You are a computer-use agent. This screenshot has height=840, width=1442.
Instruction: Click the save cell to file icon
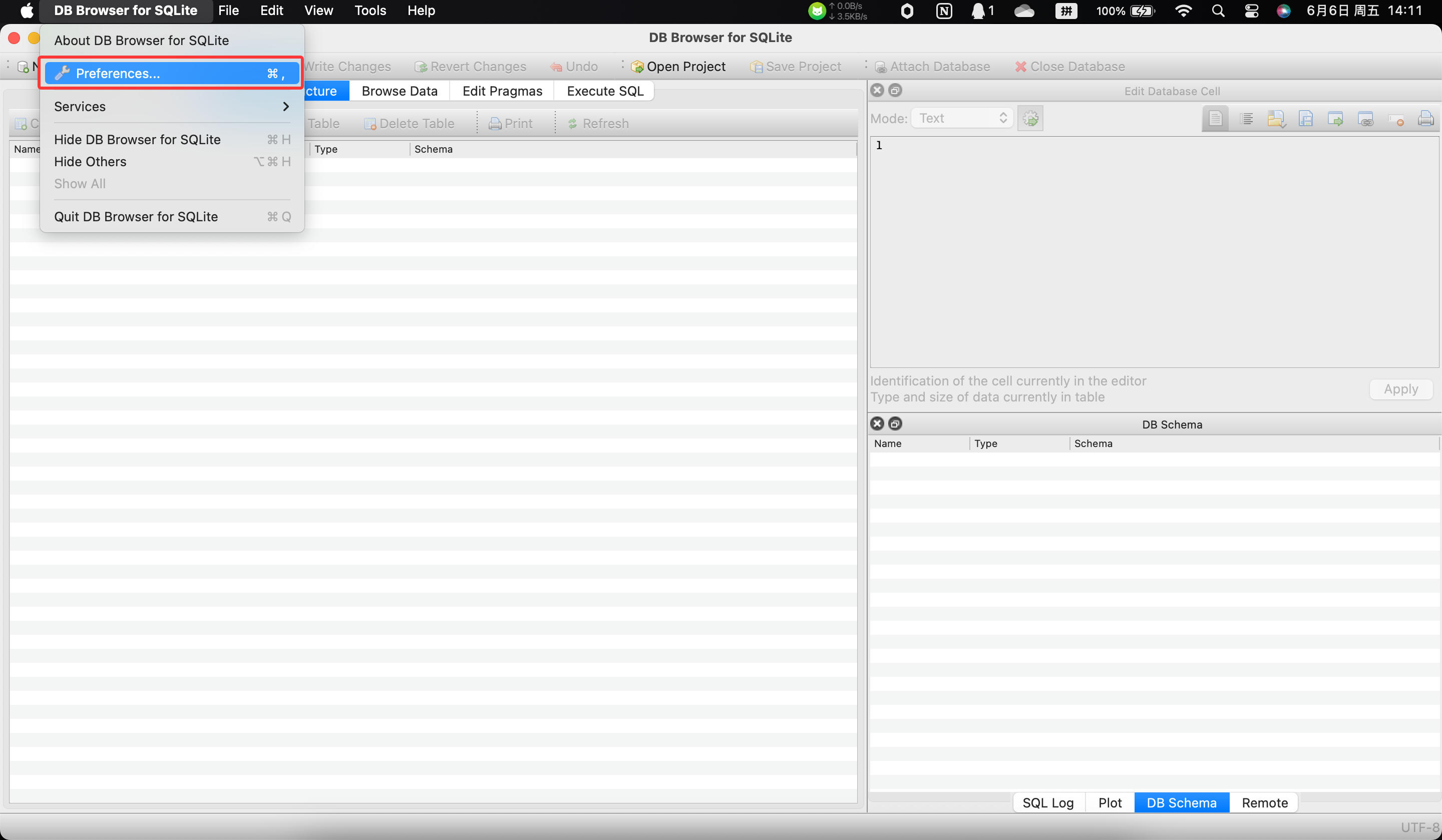pyautogui.click(x=1306, y=119)
